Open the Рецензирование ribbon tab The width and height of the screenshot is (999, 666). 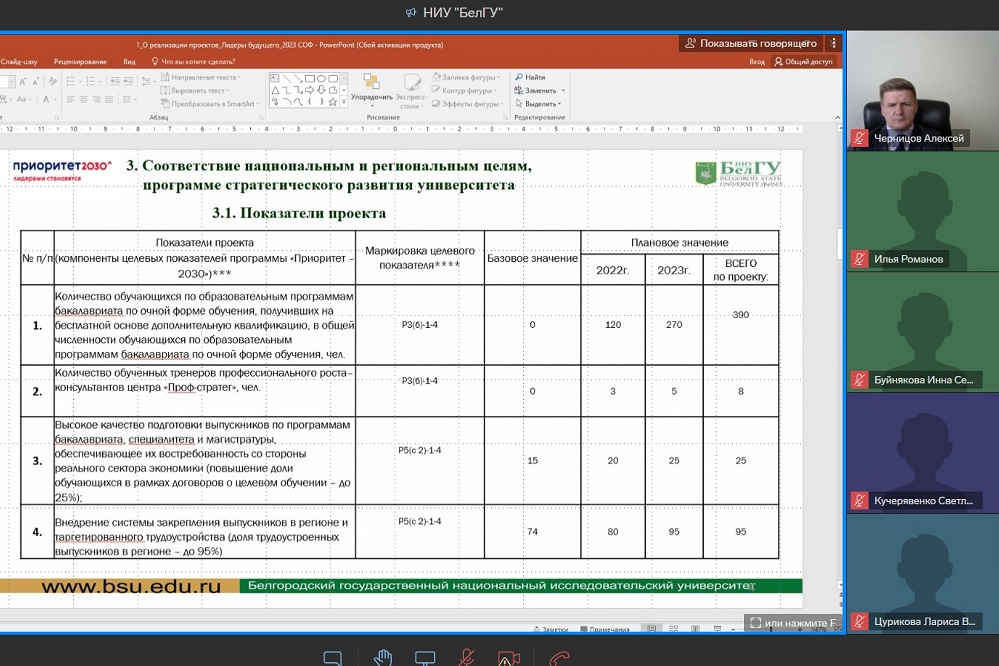click(80, 62)
